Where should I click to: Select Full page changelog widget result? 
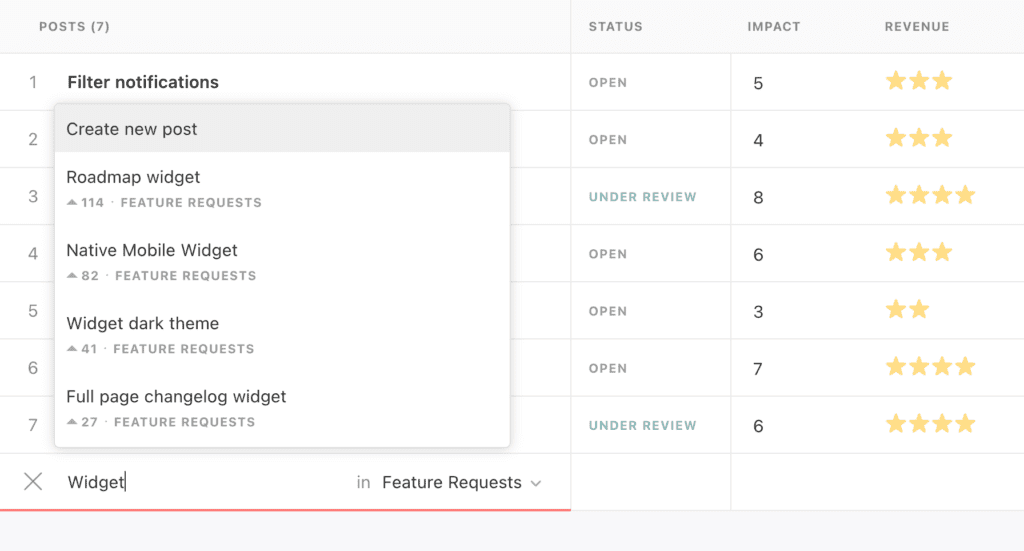tap(176, 397)
